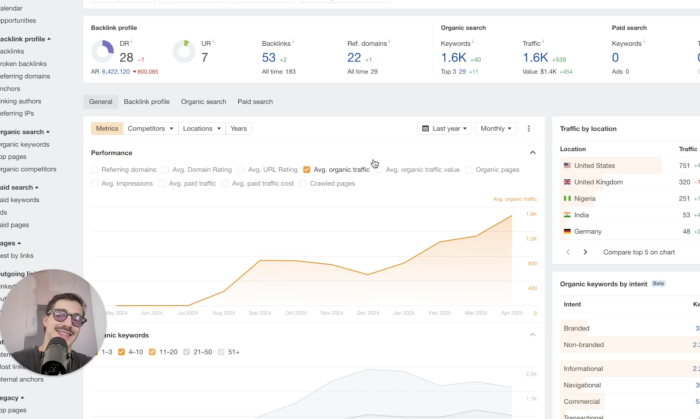Go to next page of traffic locations
Viewport: 700px width, 419px height.
(x=586, y=252)
